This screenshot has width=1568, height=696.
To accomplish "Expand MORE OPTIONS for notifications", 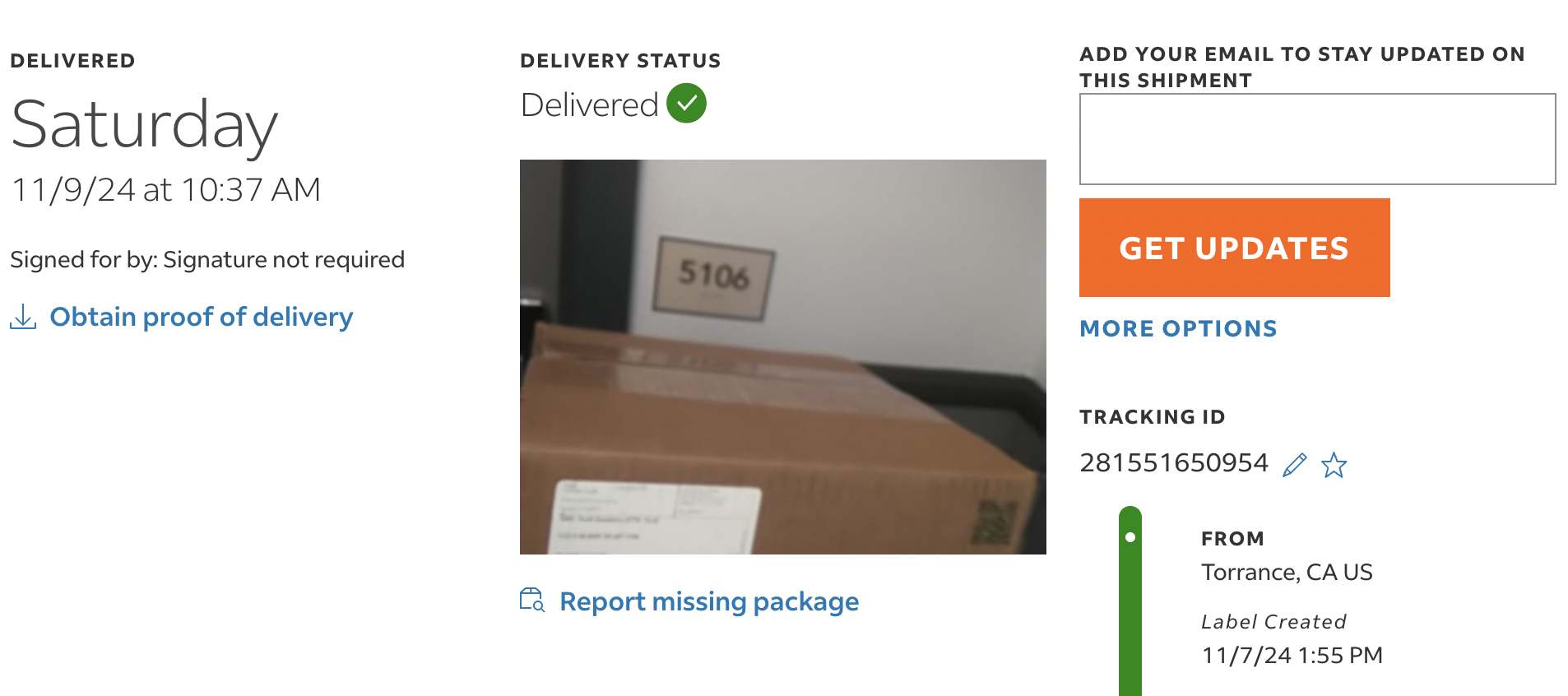I will [x=1178, y=328].
